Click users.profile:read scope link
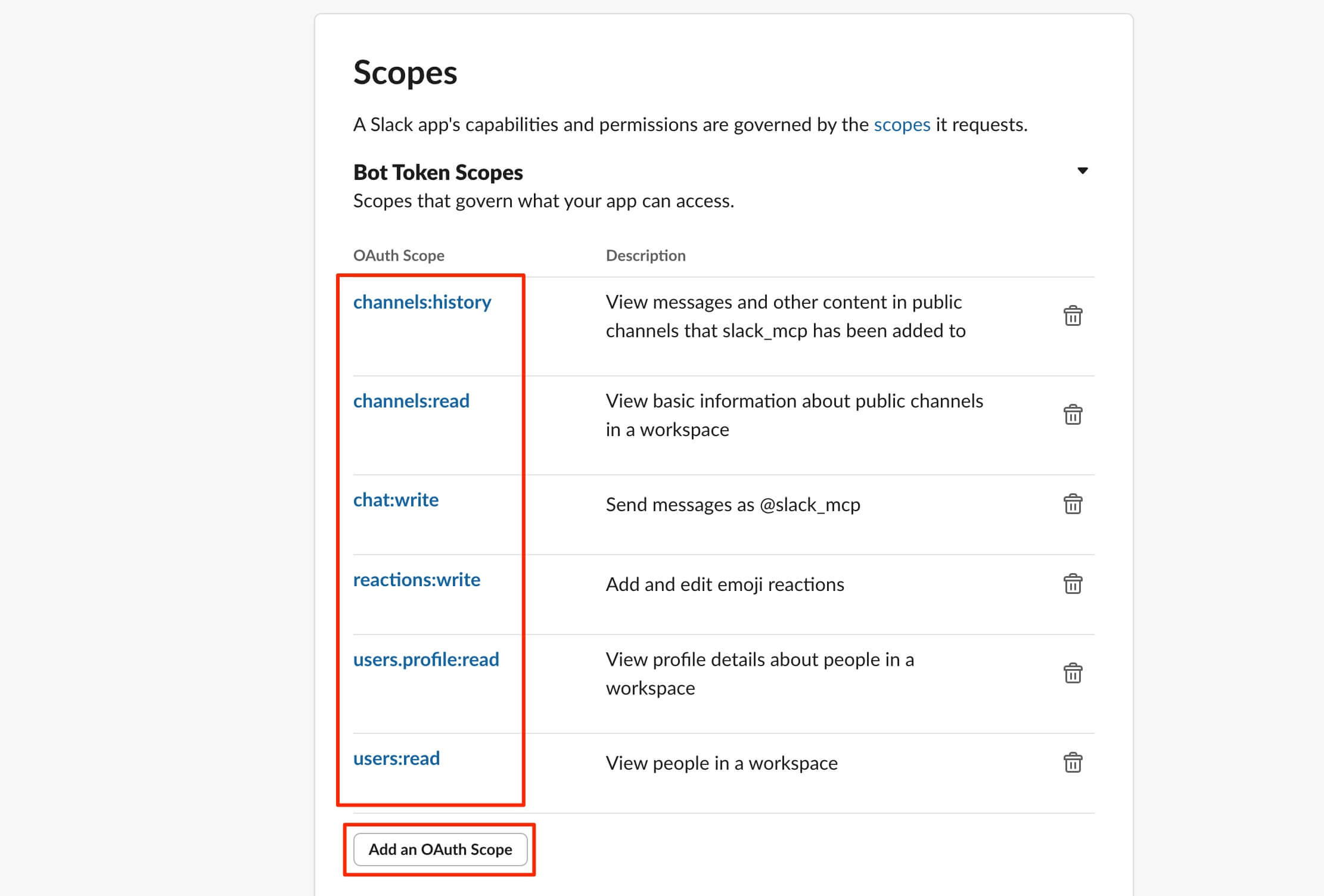The image size is (1324, 896). (426, 659)
